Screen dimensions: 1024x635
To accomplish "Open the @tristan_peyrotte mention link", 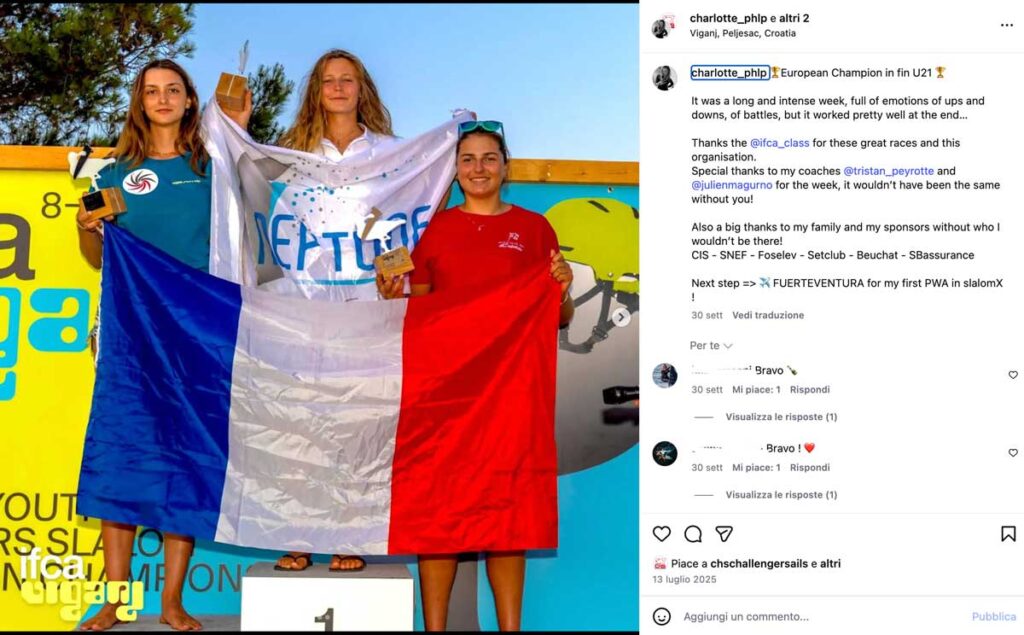I will click(x=888, y=171).
